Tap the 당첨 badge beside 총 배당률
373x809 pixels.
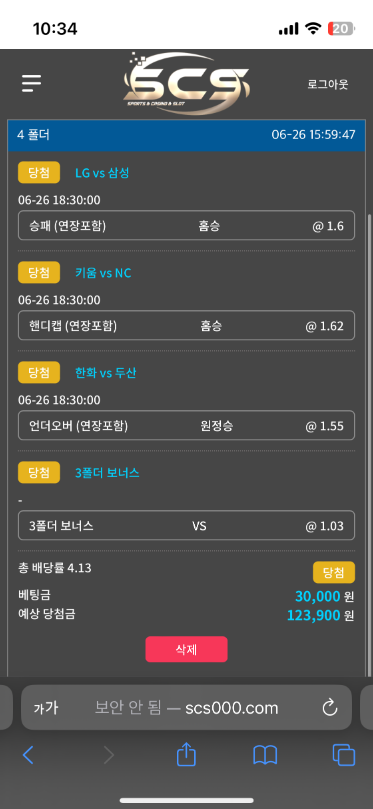point(334,573)
